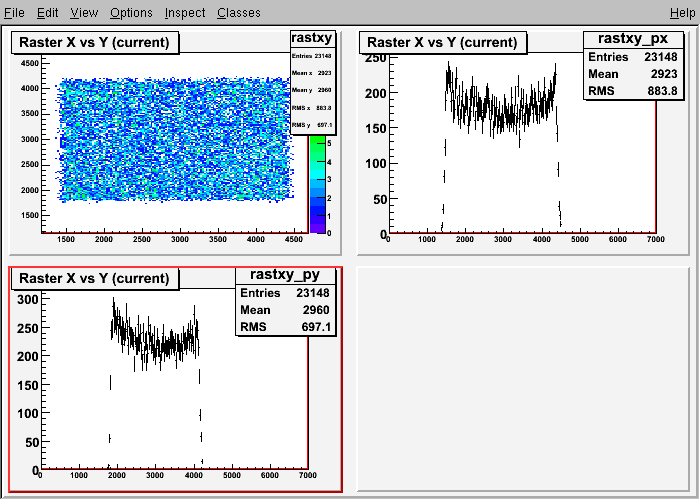Click the Mean 2960 row in rastxy_py stats
Screen dimensions: 700x500
(x=285, y=310)
